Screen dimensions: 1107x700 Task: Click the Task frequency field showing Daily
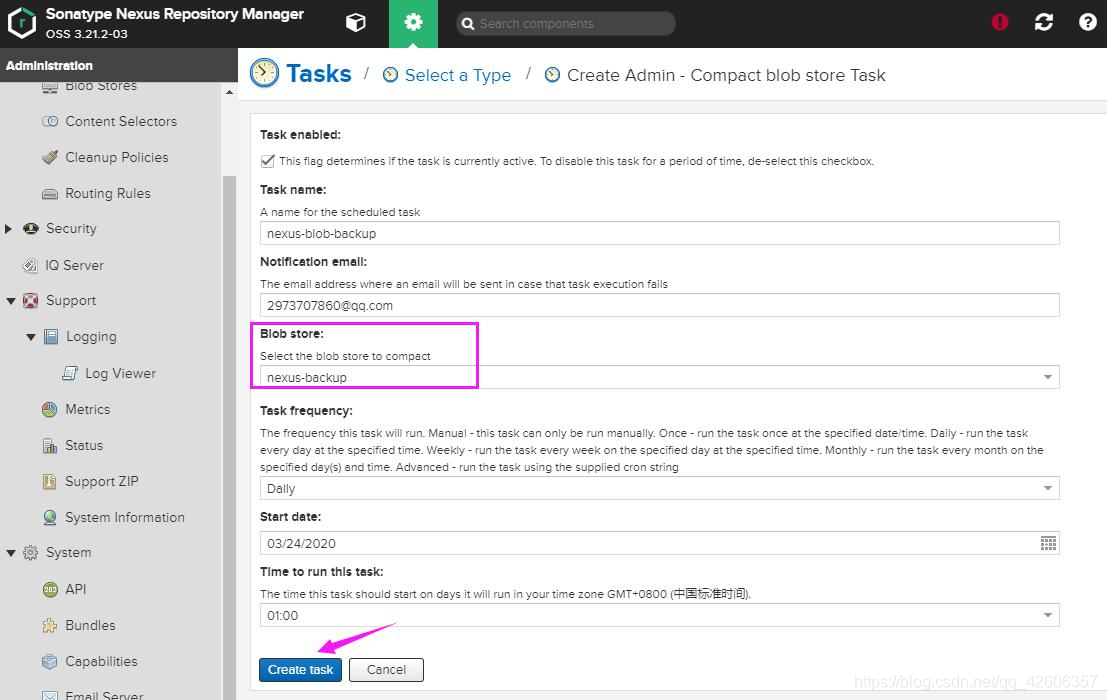pos(659,488)
